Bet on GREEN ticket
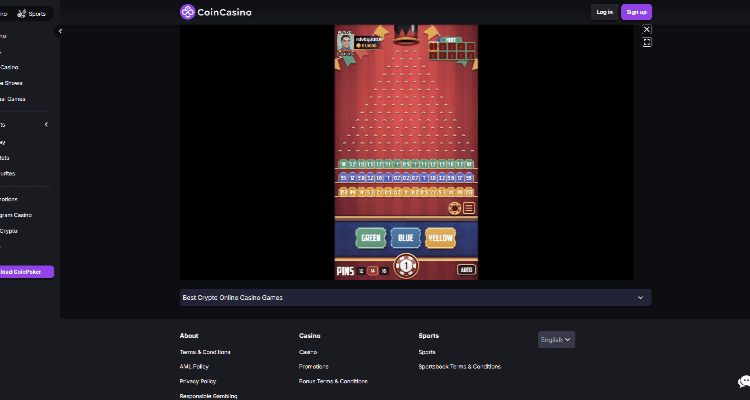 [371, 238]
